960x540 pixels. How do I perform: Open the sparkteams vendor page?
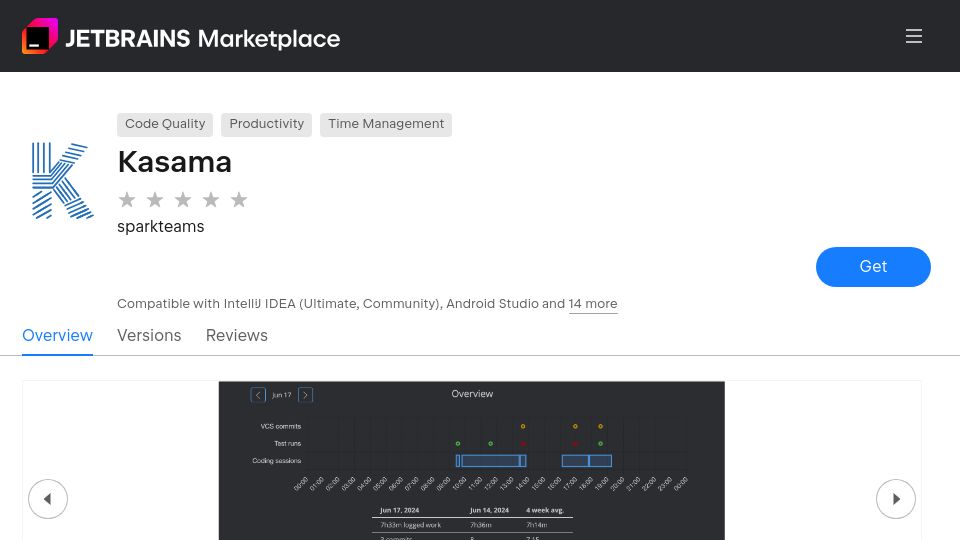pyautogui.click(x=160, y=227)
